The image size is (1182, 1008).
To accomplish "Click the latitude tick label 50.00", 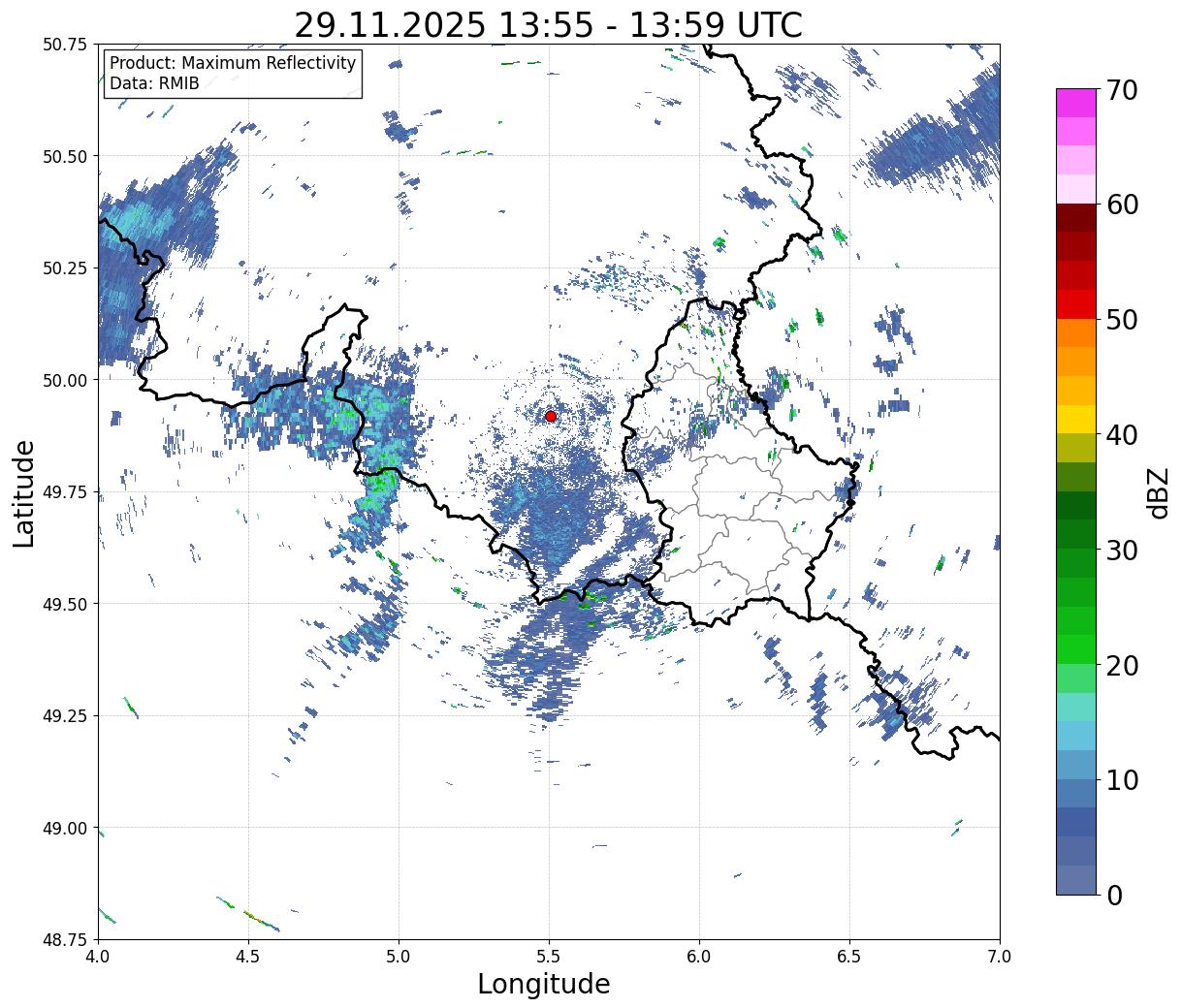I will click(67, 381).
